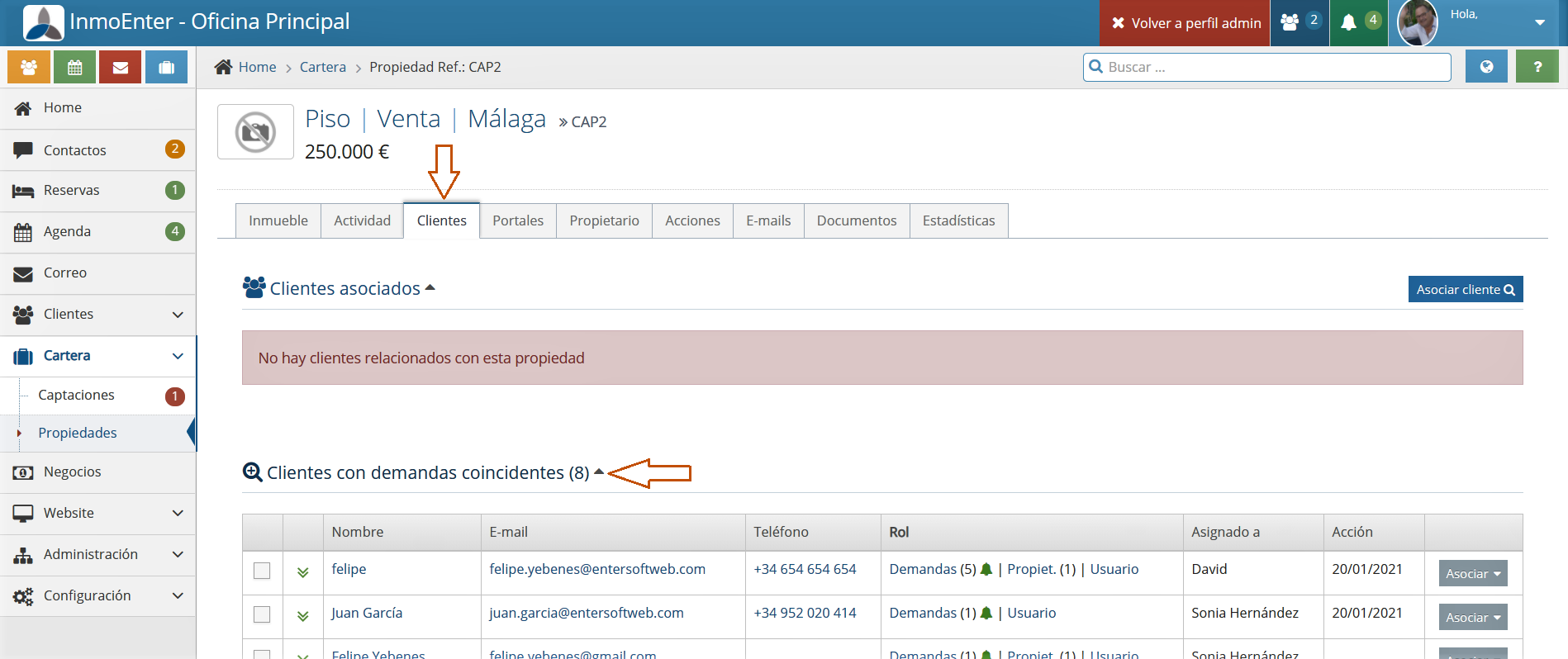Screen dimensions: 1568x659
Task: Click the Website monitor icon
Action: 23,514
